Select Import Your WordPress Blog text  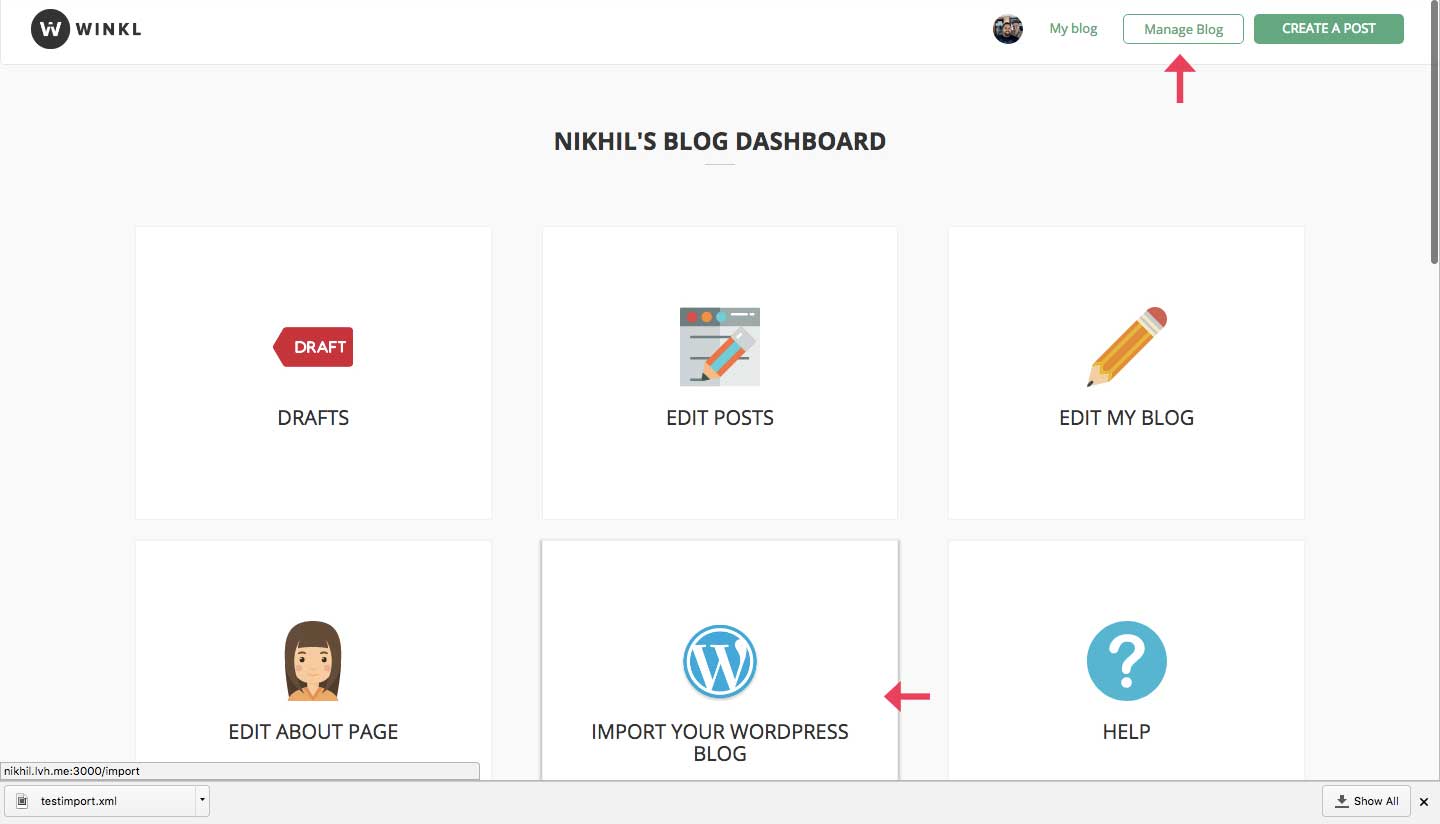(x=720, y=743)
